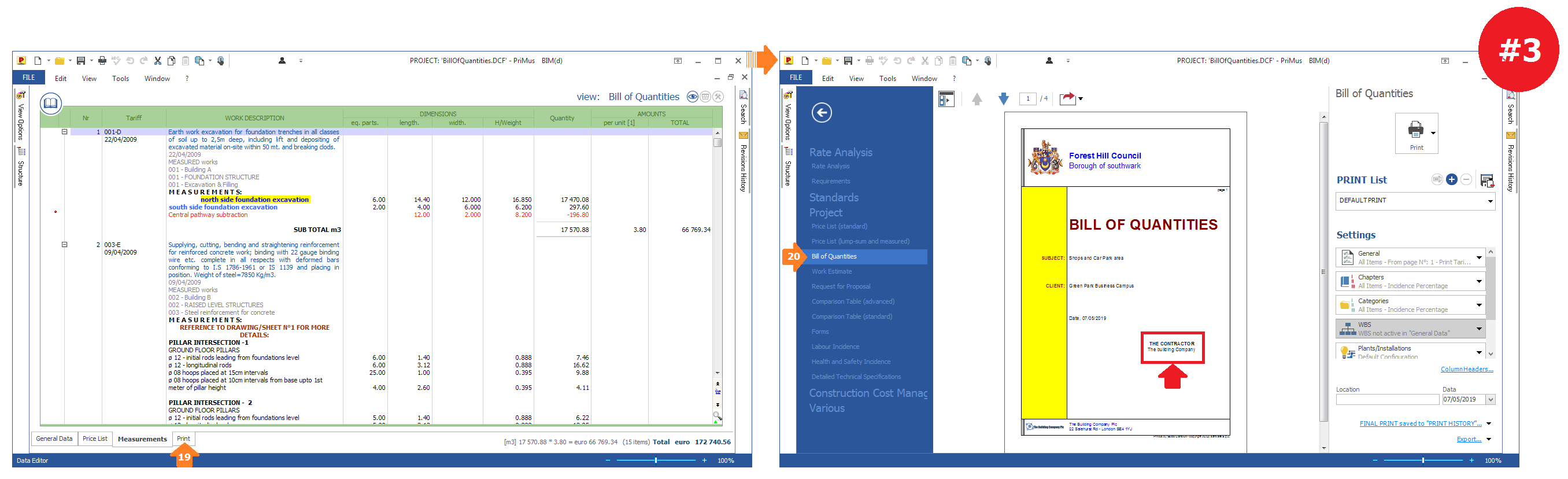Open the book icon above the table
Viewport: 1568px width, 479px height.
(51, 103)
